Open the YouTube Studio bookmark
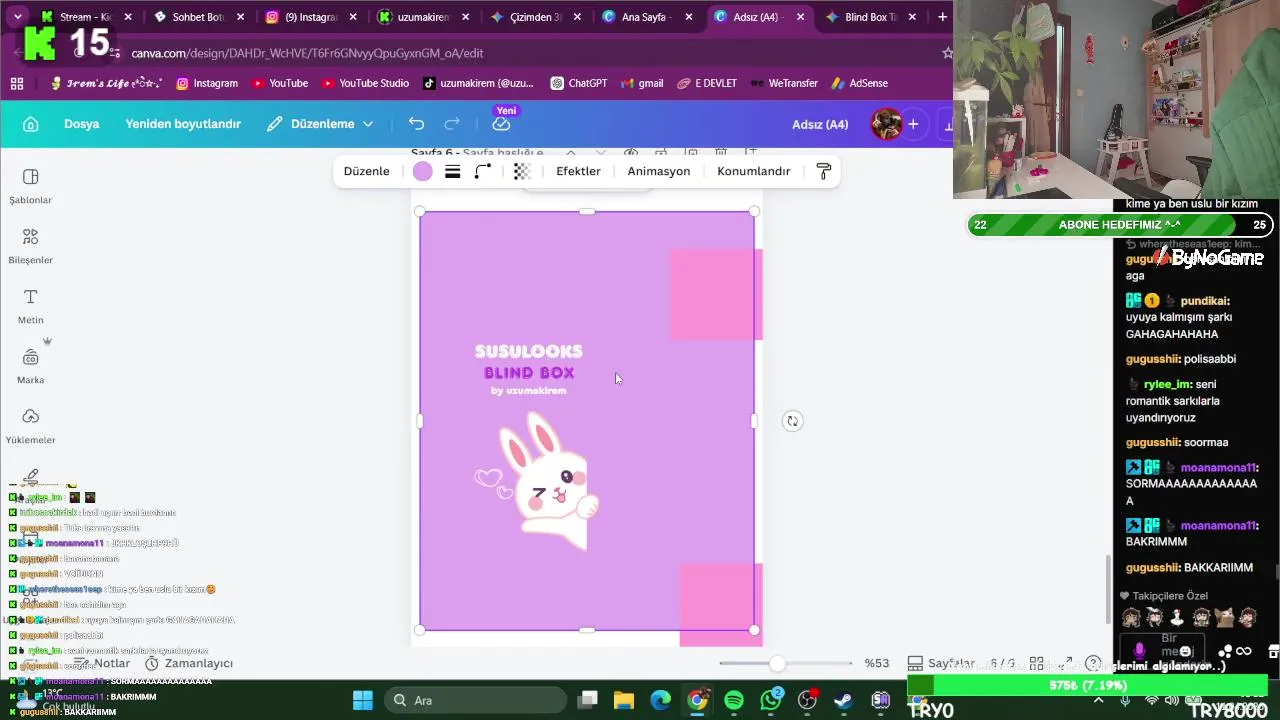The width and height of the screenshot is (1280, 720). pyautogui.click(x=365, y=83)
